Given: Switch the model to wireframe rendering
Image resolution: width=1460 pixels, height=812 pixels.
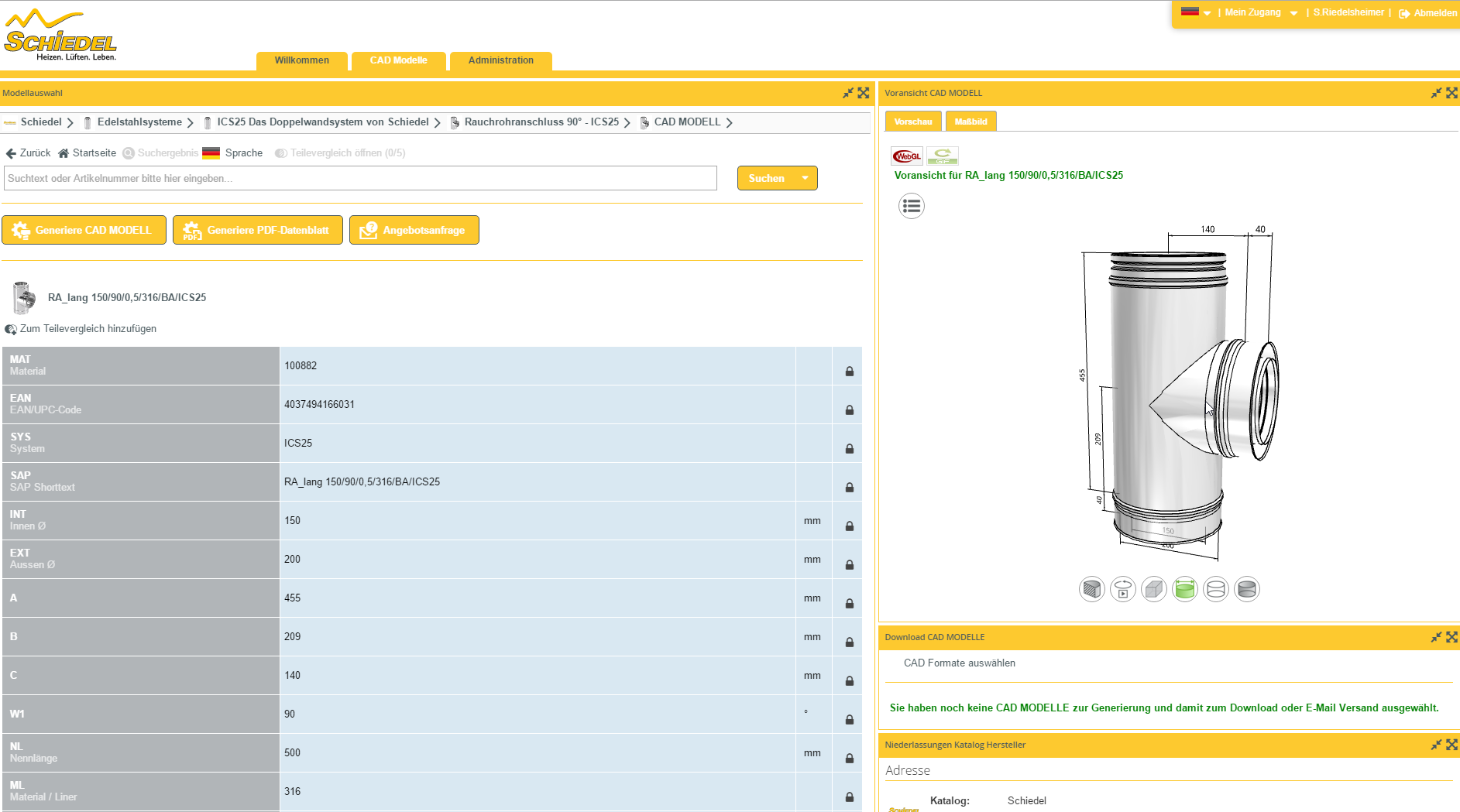Looking at the screenshot, I should 1215,589.
